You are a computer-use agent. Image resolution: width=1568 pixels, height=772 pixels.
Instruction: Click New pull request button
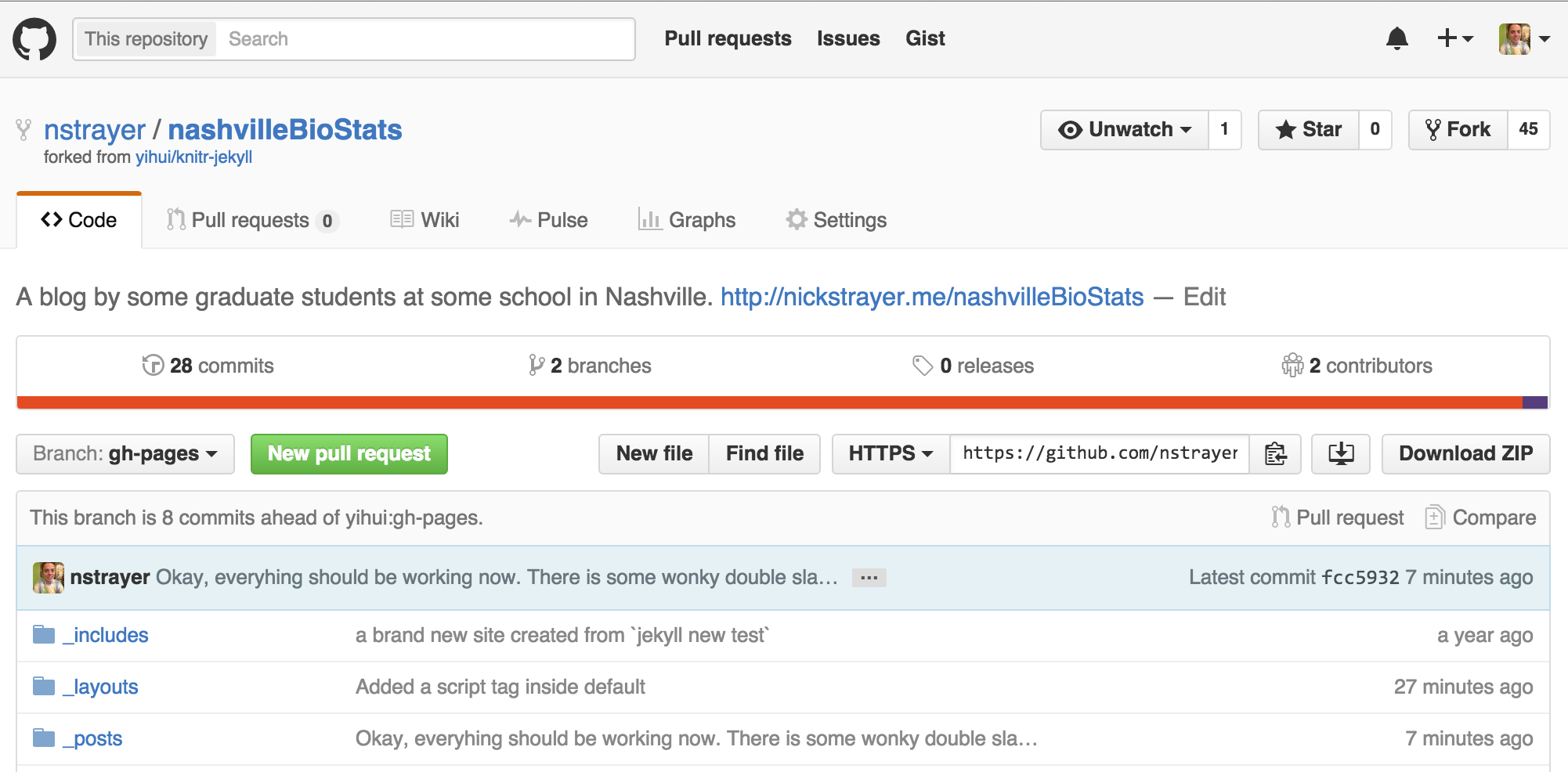[349, 454]
